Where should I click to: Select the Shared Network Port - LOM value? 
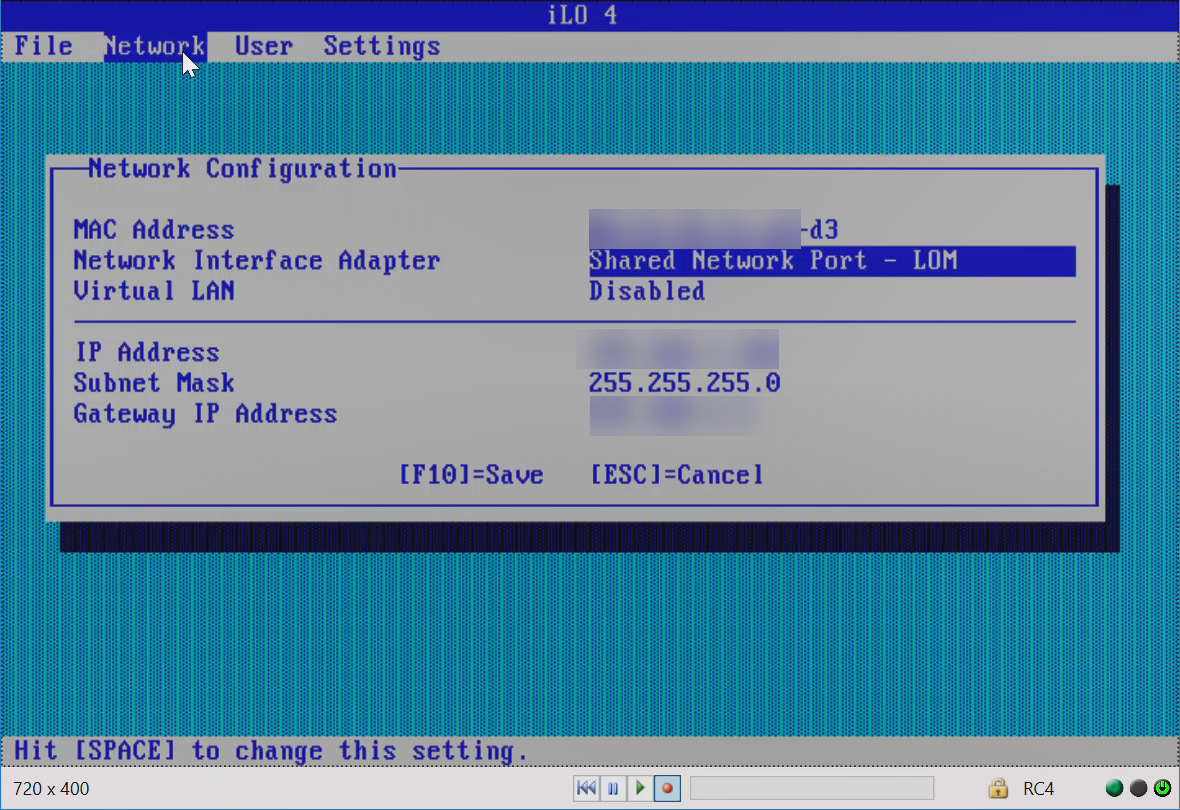coord(832,260)
